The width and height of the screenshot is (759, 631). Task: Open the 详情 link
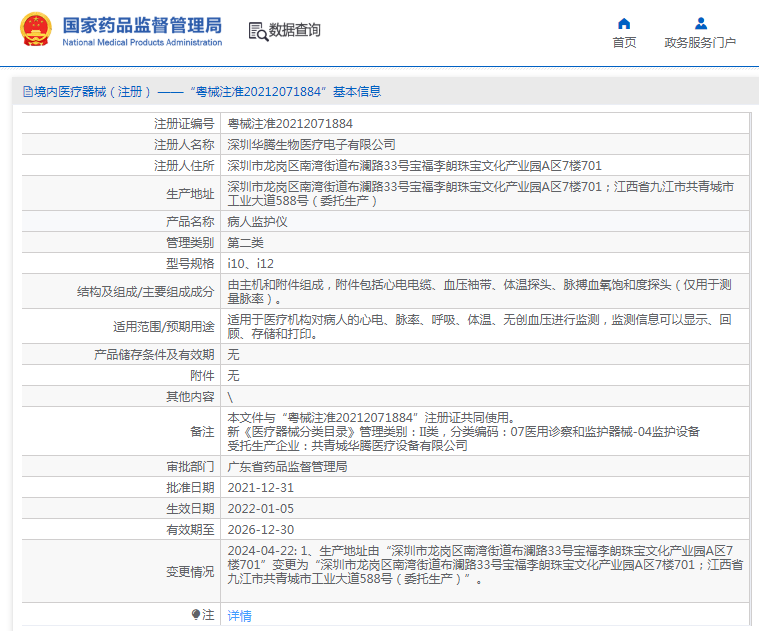pyautogui.click(x=240, y=616)
